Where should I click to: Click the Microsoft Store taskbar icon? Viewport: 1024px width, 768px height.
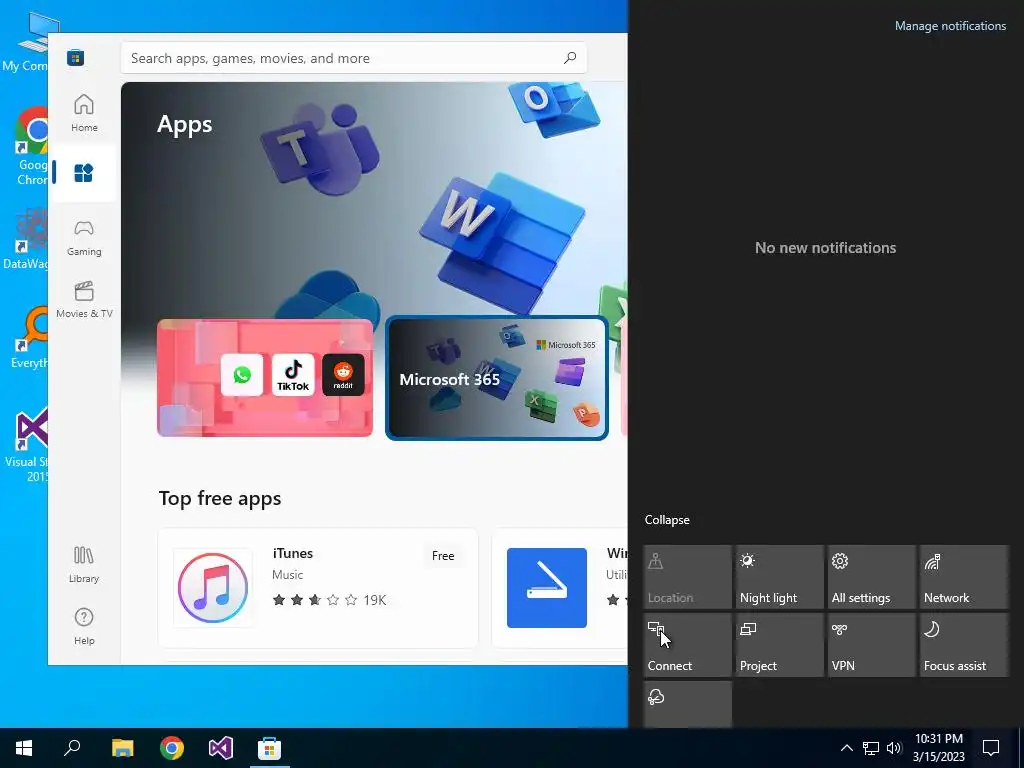pos(269,748)
